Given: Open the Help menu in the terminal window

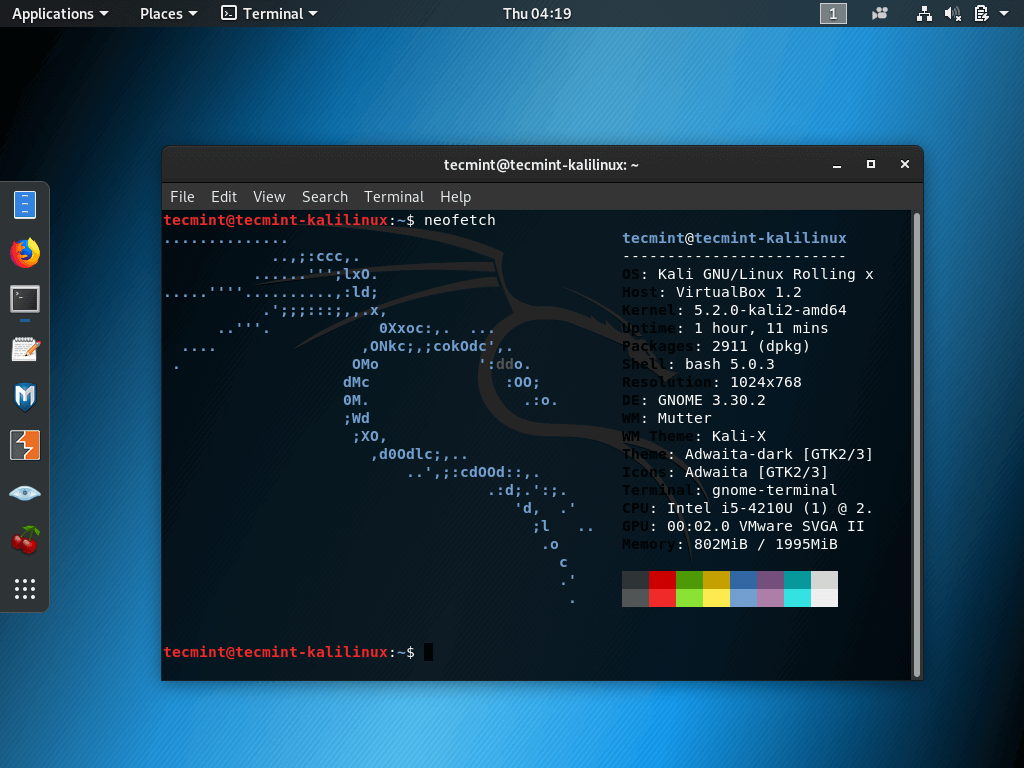Looking at the screenshot, I should (455, 197).
